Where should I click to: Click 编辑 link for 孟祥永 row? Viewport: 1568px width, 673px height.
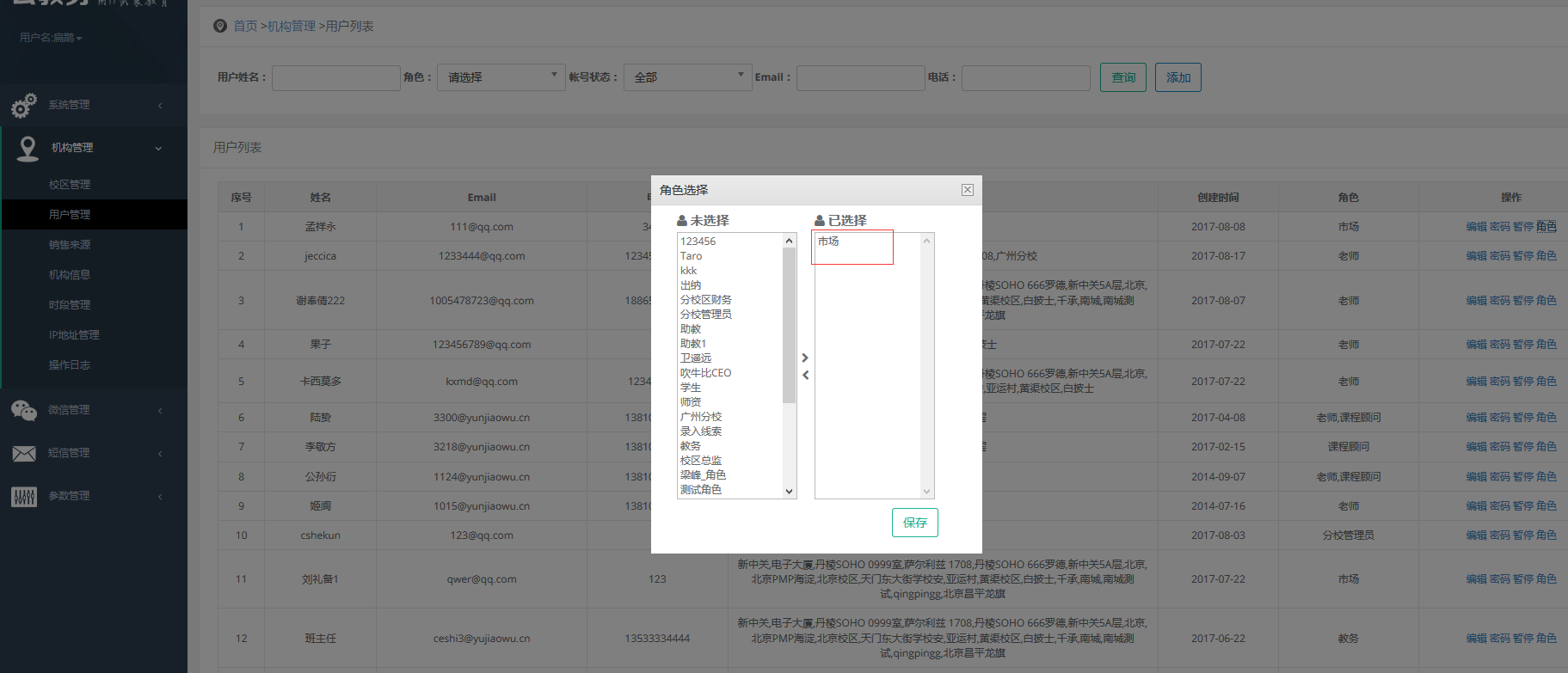(x=1477, y=227)
